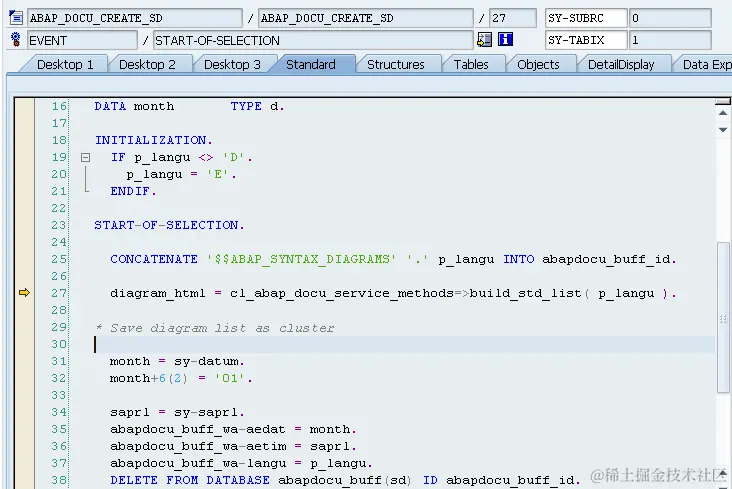Open the Tables tab
732x489 pixels.
click(x=471, y=64)
